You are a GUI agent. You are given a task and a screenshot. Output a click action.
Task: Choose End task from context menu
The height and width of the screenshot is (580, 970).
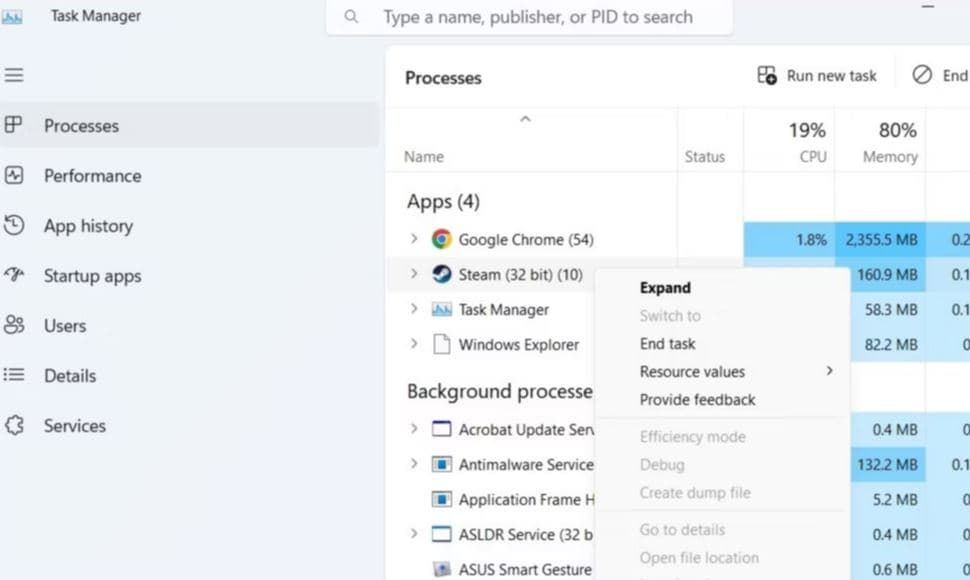(x=667, y=343)
